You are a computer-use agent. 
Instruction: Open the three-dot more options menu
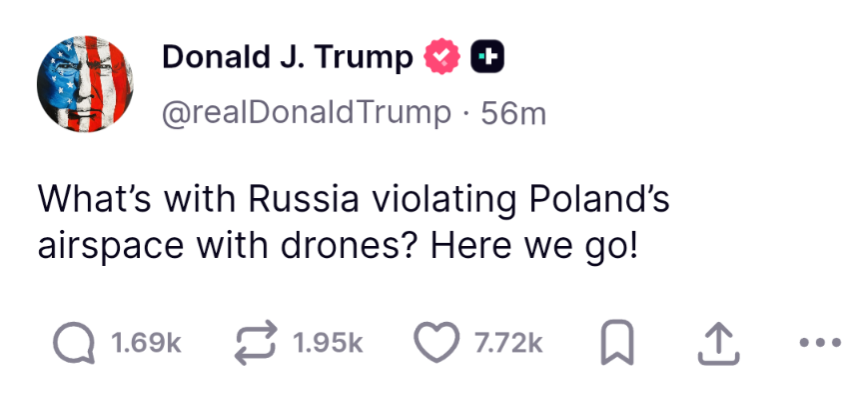coord(823,343)
